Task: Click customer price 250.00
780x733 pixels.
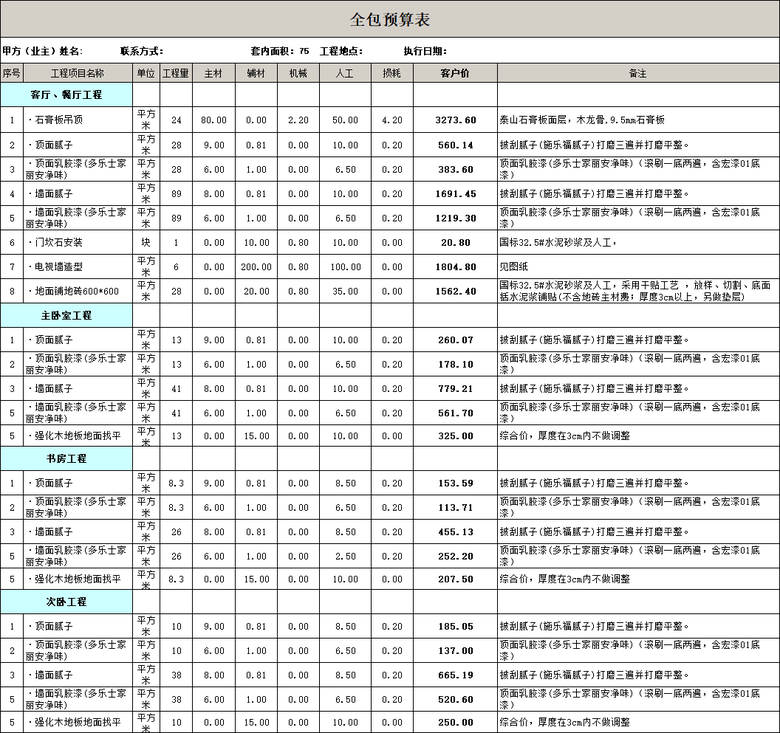Action: click(x=455, y=723)
